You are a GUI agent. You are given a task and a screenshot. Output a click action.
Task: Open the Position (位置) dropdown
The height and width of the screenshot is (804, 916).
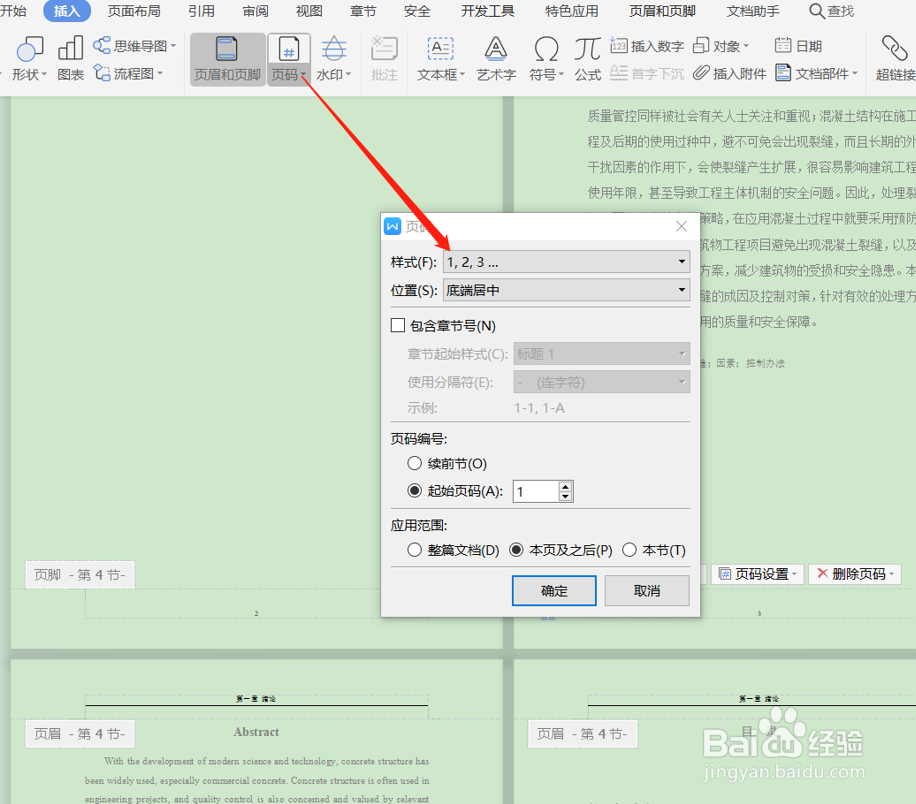pyautogui.click(x=567, y=290)
